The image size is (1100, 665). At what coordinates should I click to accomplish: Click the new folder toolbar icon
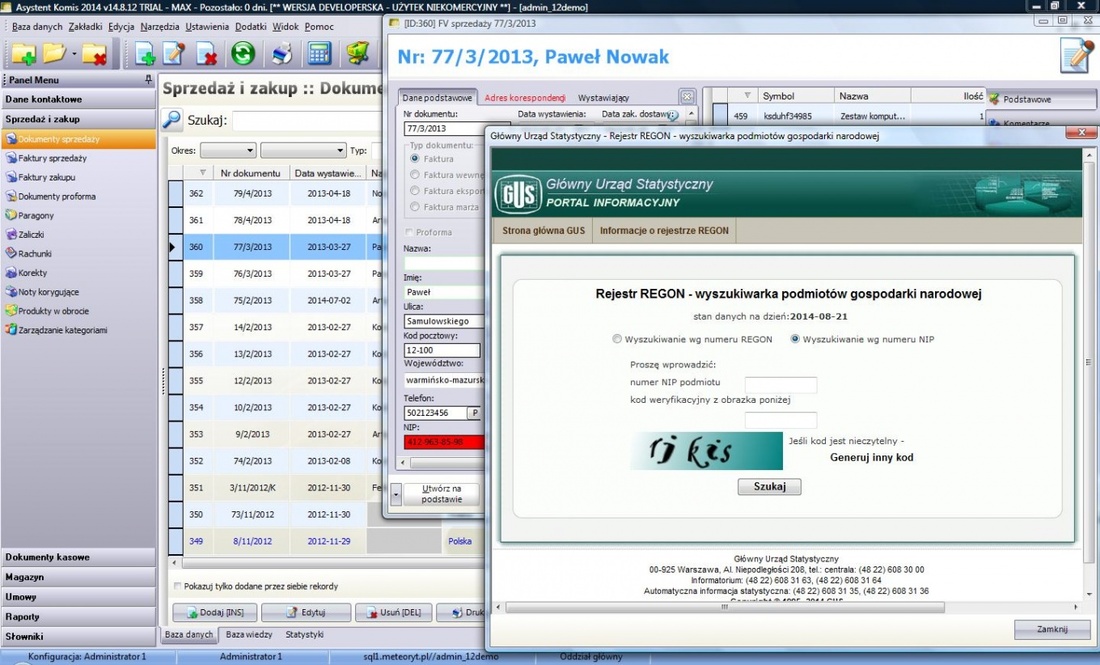23,54
